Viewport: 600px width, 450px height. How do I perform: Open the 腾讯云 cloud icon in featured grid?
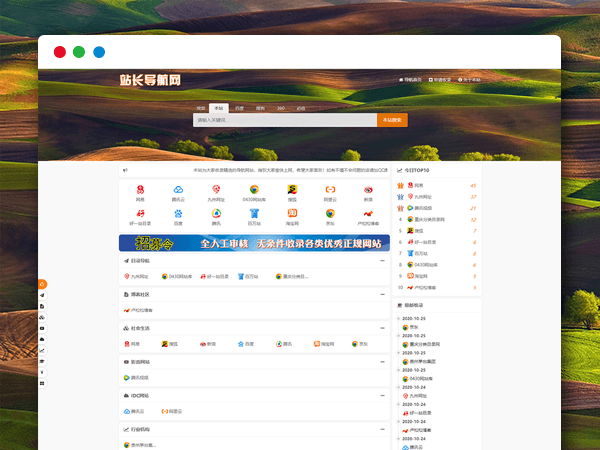click(x=178, y=189)
